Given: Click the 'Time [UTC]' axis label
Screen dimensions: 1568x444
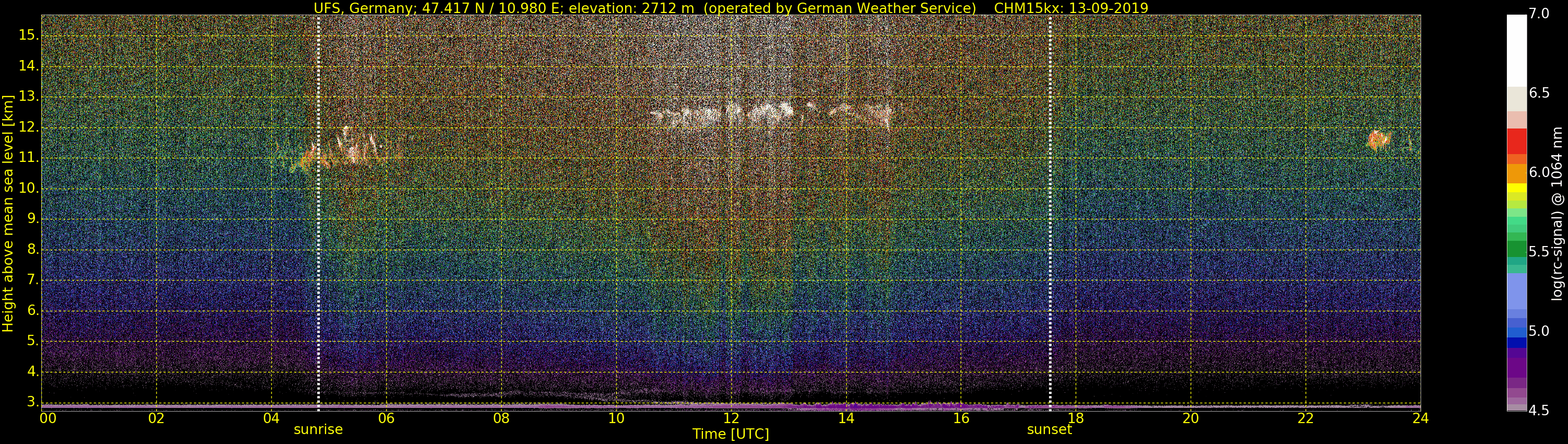Looking at the screenshot, I should point(731,434).
